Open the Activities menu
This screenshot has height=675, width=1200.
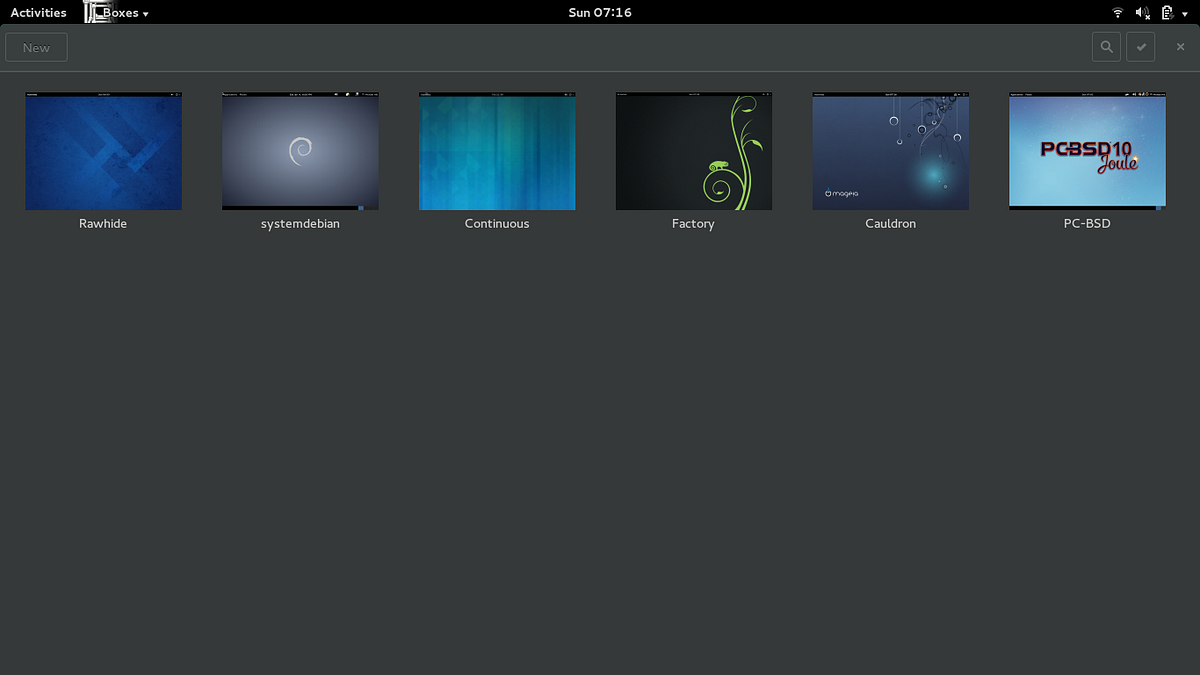click(37, 12)
